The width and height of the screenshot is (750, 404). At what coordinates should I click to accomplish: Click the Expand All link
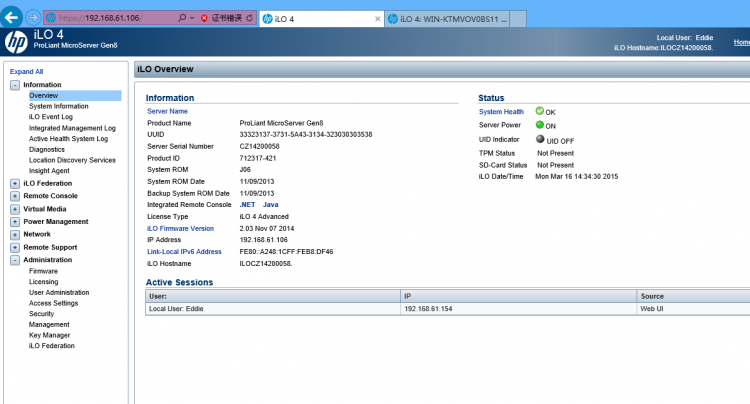(26, 72)
